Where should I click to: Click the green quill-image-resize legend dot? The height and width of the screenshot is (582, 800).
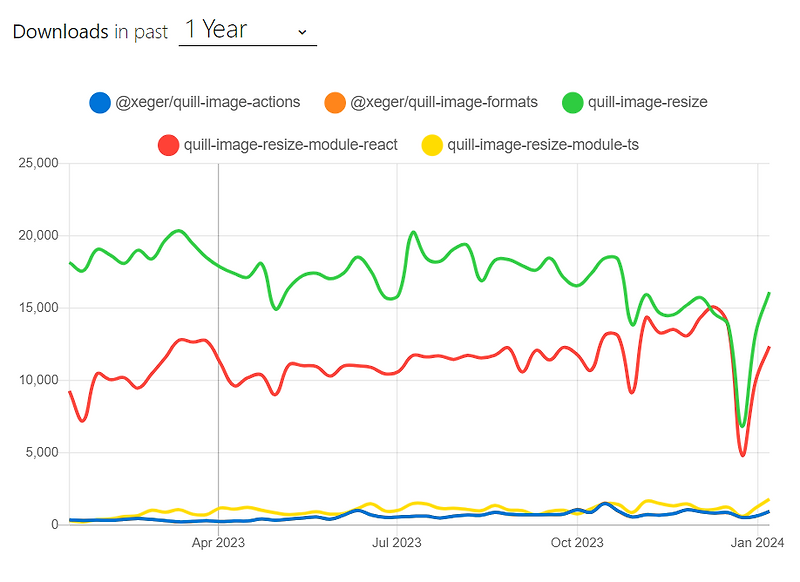(x=572, y=103)
